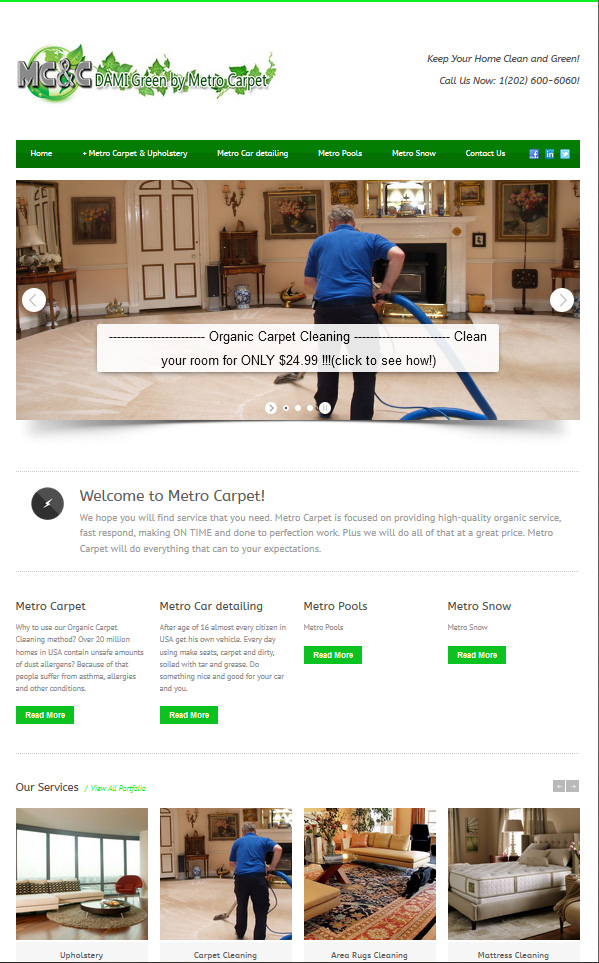Go to previous slide with left arrow
This screenshot has height=963, width=599.
click(34, 300)
